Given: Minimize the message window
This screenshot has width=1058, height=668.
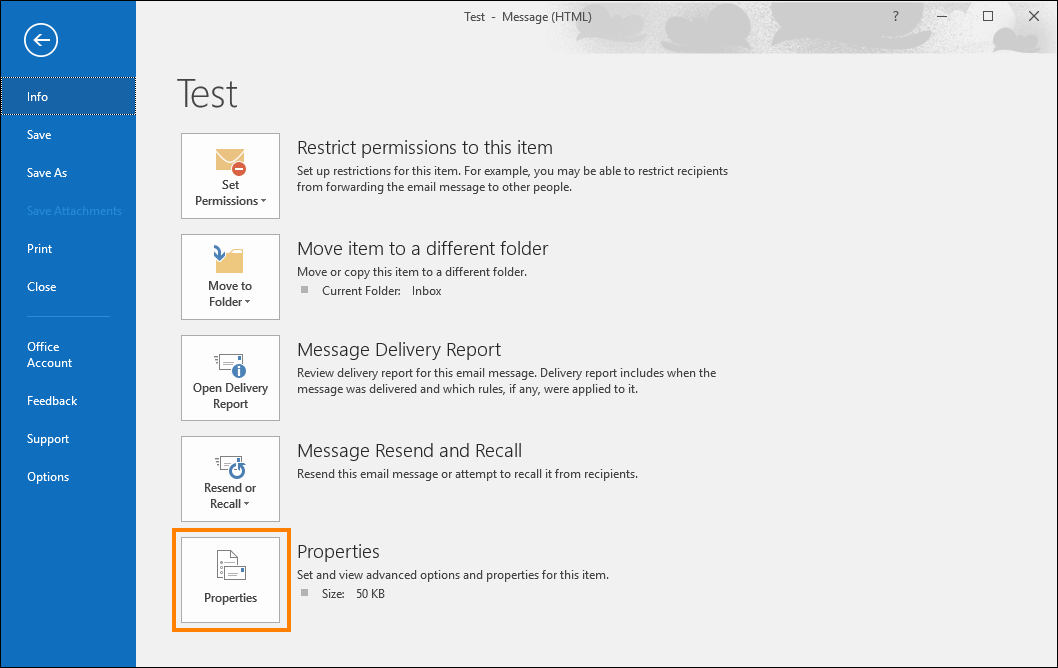Looking at the screenshot, I should [x=942, y=16].
